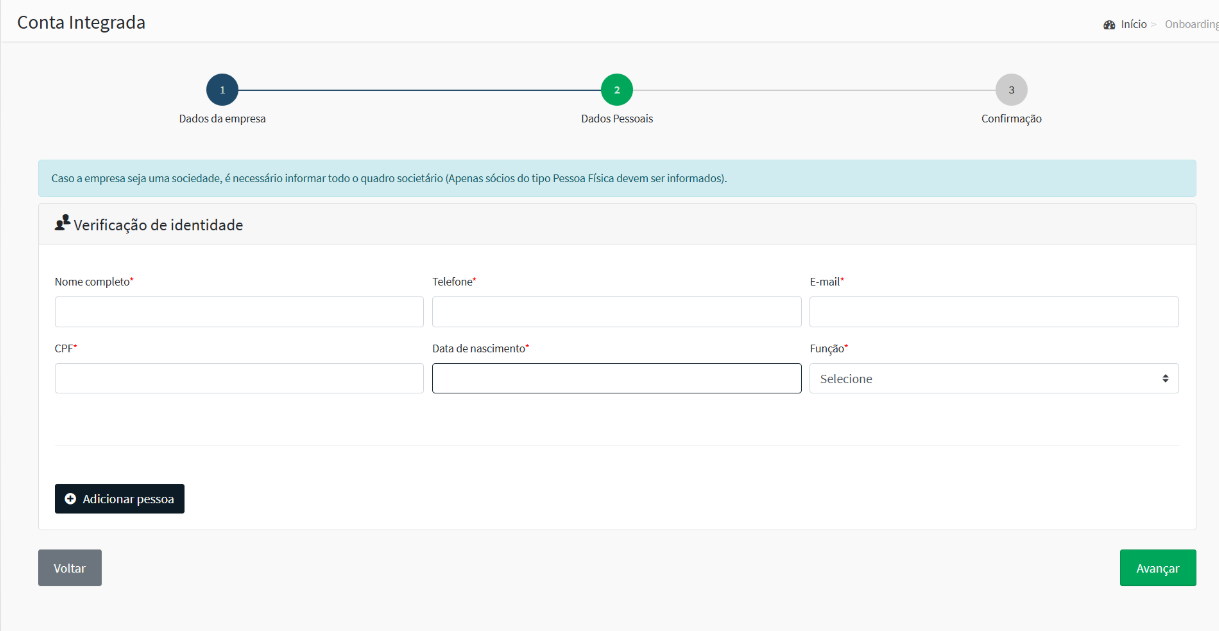The image size is (1219, 631).
Task: Click into the Telefone field
Action: click(616, 312)
